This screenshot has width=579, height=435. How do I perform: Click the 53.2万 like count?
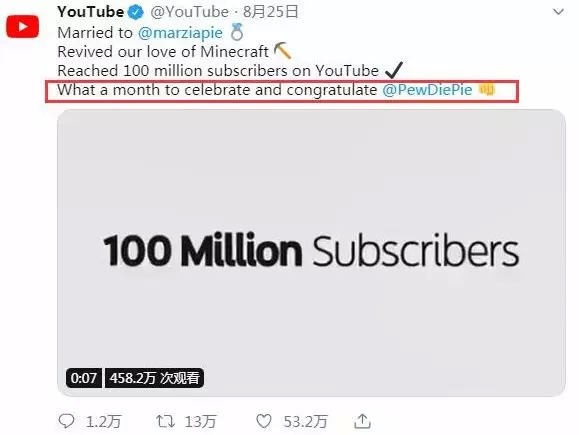(305, 421)
